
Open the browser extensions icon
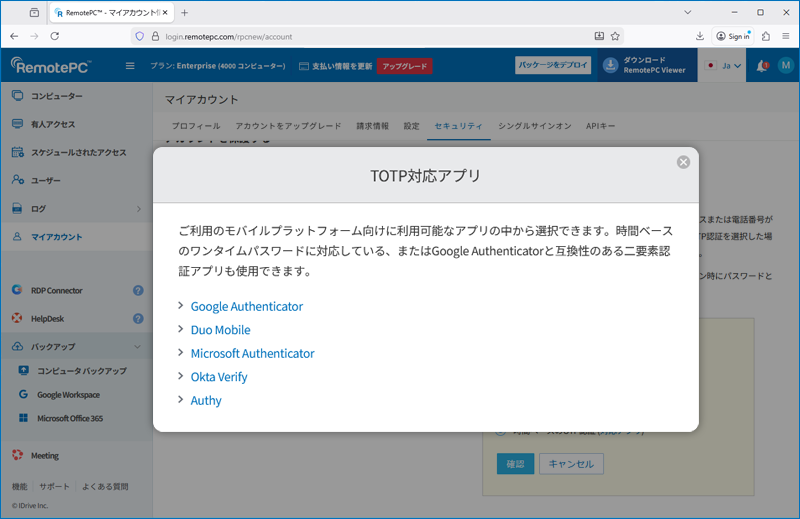click(x=765, y=36)
